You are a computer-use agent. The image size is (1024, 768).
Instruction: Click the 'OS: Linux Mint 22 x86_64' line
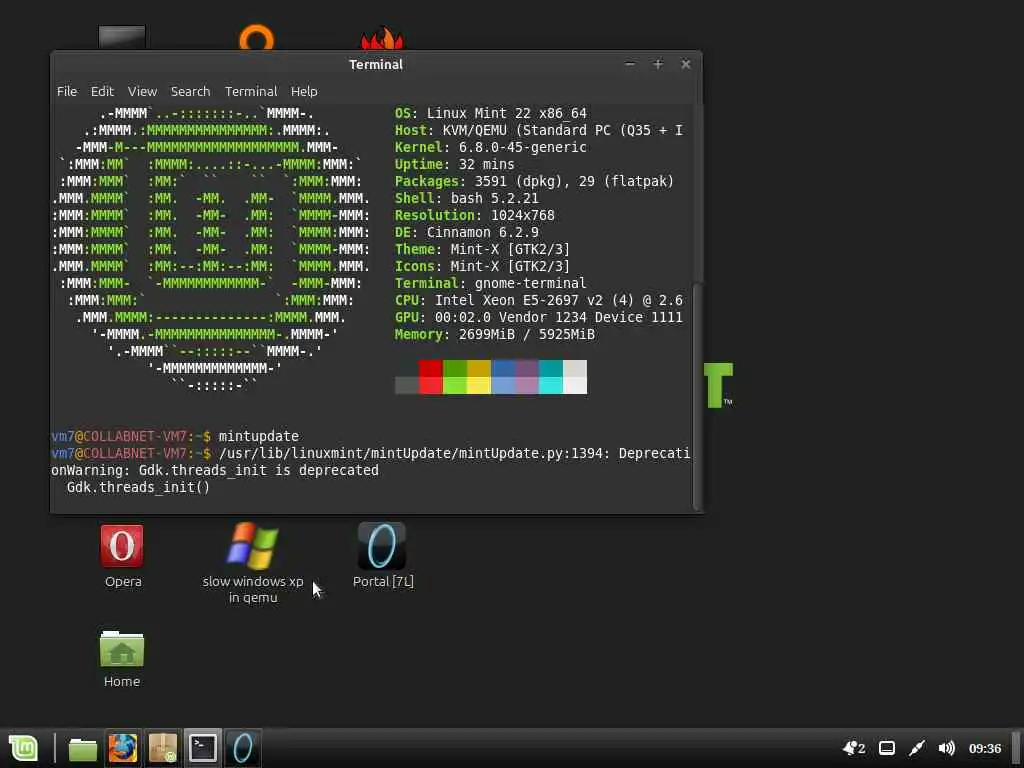point(490,113)
